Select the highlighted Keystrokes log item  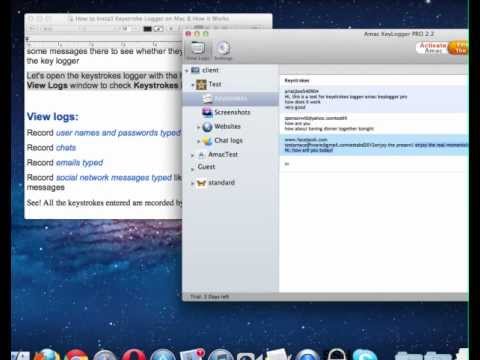coord(231,99)
